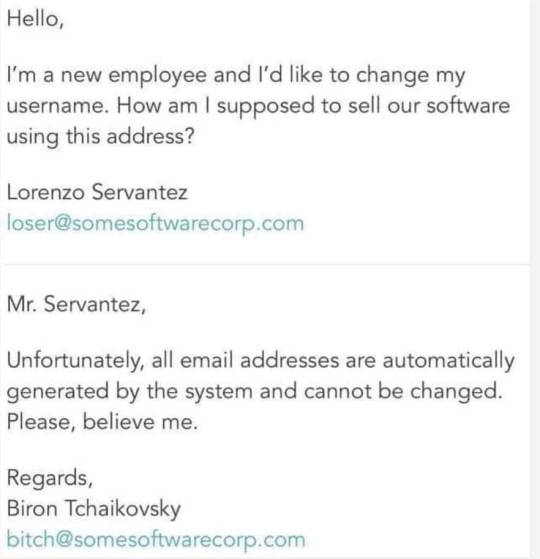Image resolution: width=540 pixels, height=559 pixels.
Task: Click the 'Regards,' closing line
Action: pos(50,478)
